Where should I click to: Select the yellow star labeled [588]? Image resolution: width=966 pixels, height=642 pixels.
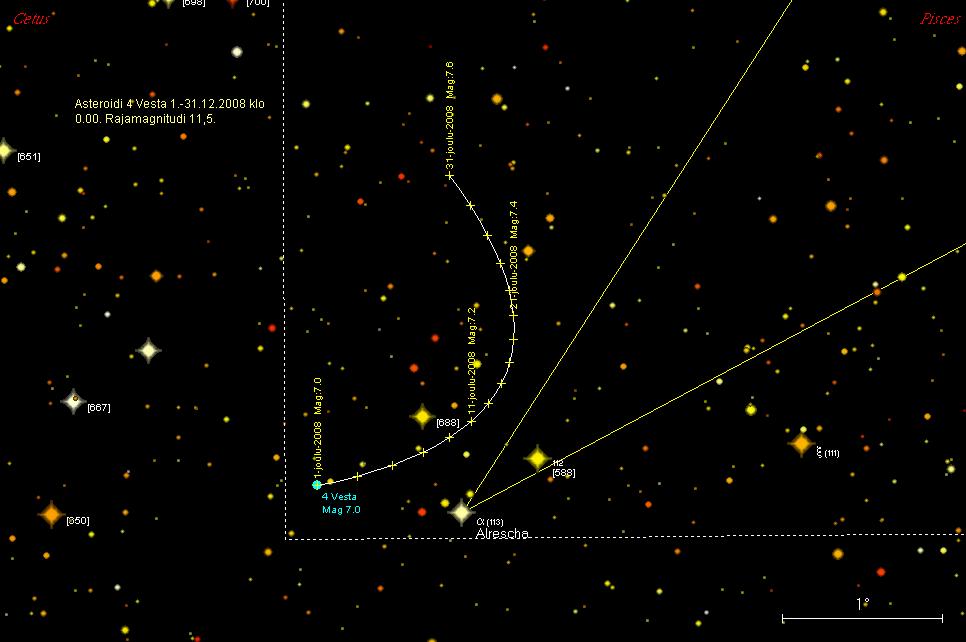pyautogui.click(x=537, y=458)
